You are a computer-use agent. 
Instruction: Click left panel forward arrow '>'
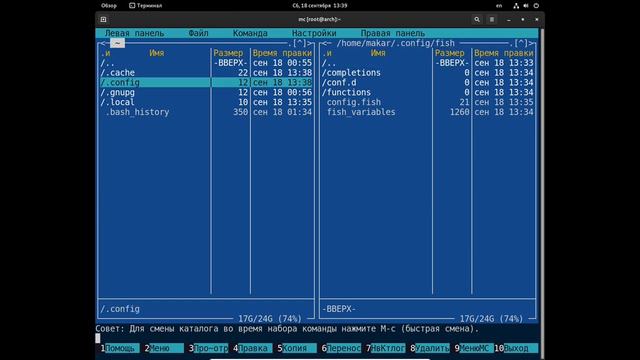310,43
